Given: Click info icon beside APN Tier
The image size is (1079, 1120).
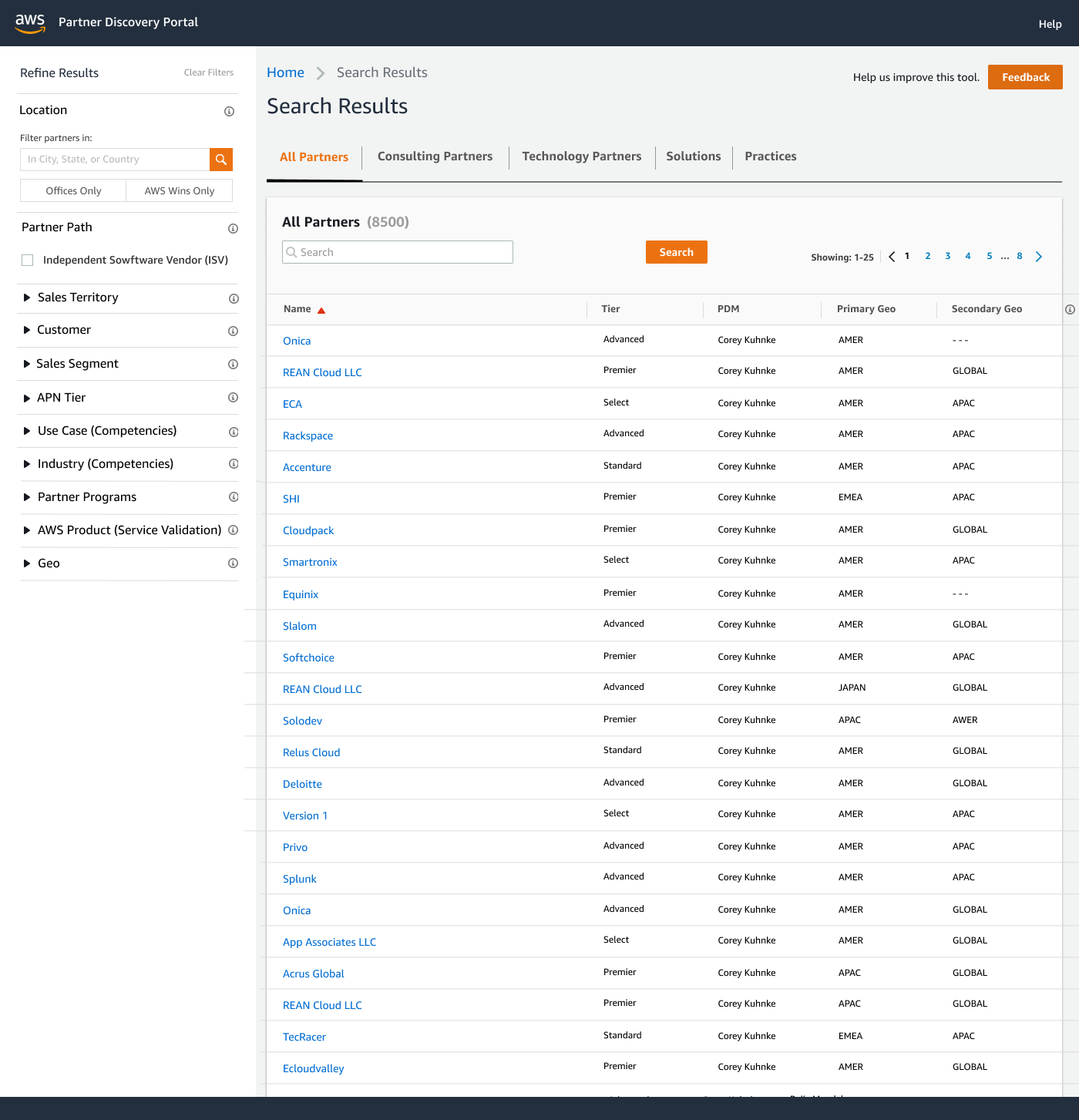Looking at the screenshot, I should [x=233, y=398].
